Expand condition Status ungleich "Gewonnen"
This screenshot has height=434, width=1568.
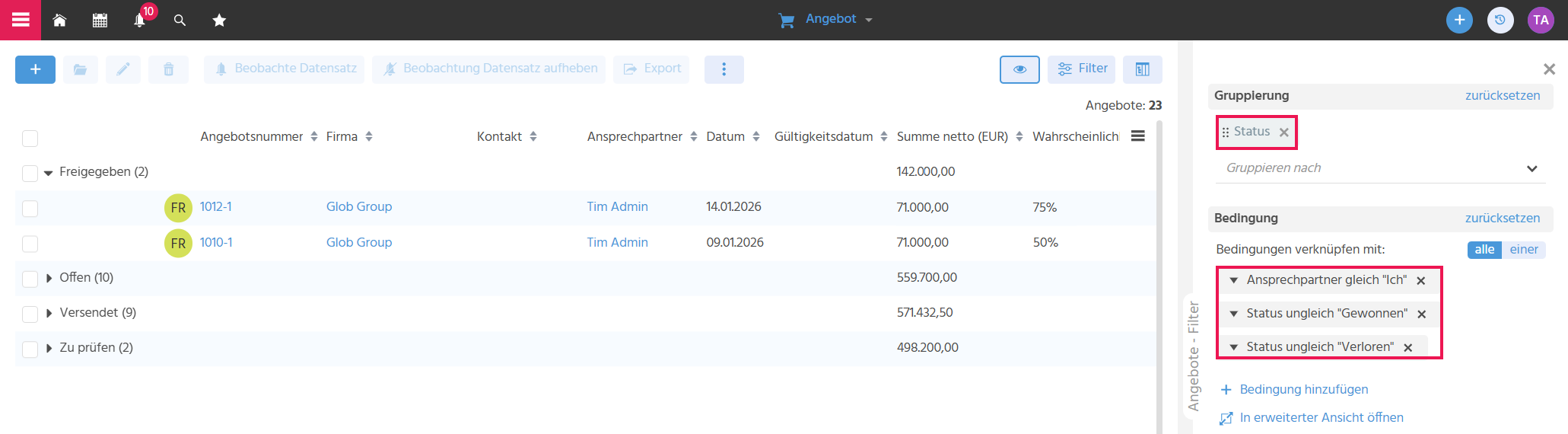(x=1233, y=314)
